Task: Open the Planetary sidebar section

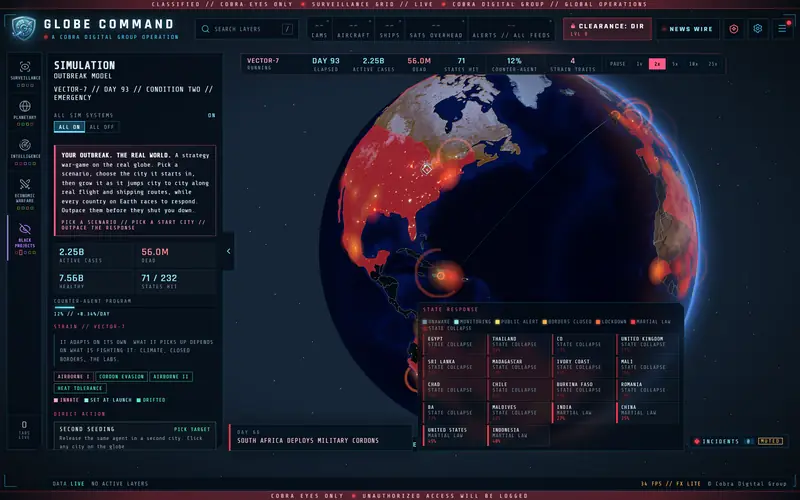Action: coord(25,111)
